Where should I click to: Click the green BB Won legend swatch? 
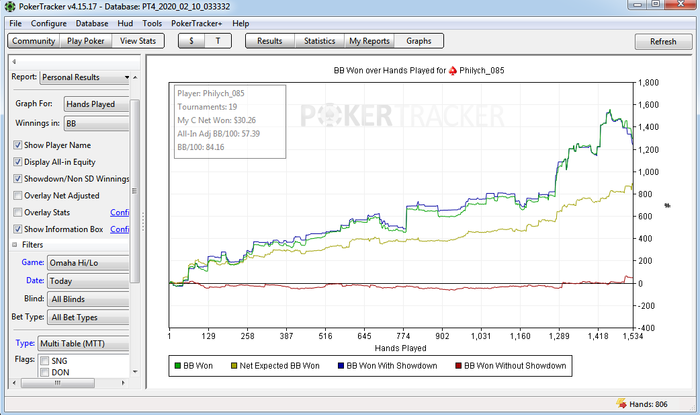(x=178, y=366)
